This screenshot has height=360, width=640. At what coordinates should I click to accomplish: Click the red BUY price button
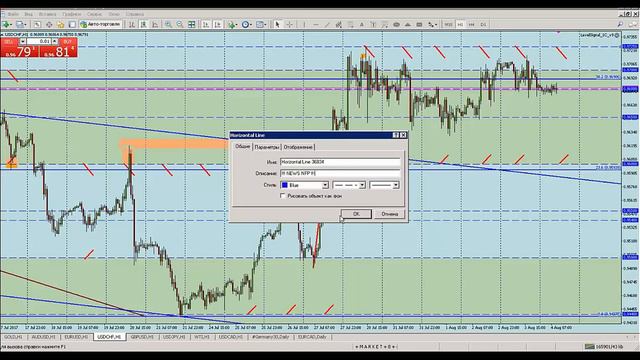pos(59,48)
